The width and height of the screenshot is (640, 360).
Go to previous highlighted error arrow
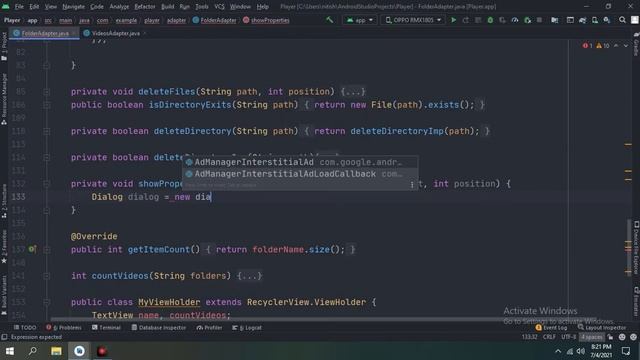(616, 46)
